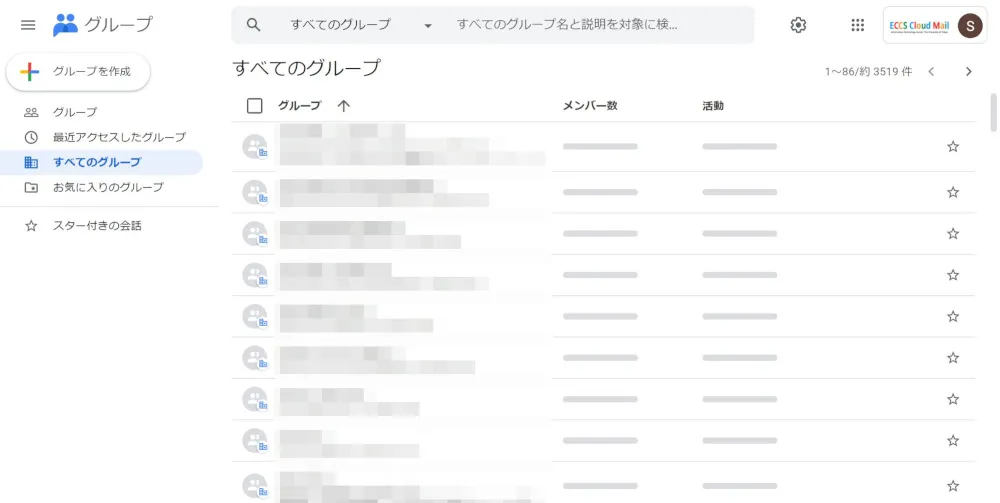Click the search magnifier icon
Viewport: 1000px width, 503px height.
point(254,25)
